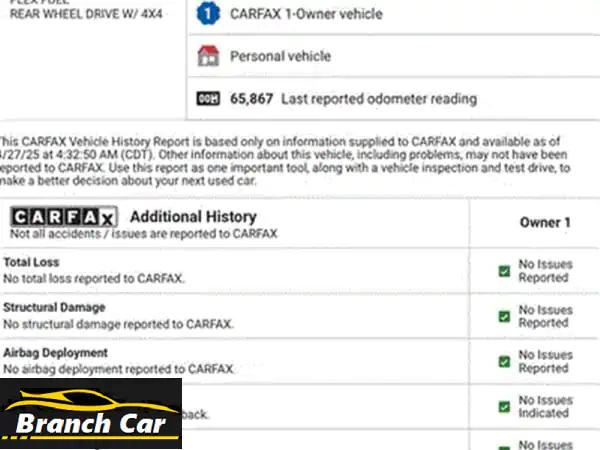Click 'No airbag deployment reported to CARFAX.'
This screenshot has height=450, width=600.
(x=119, y=369)
